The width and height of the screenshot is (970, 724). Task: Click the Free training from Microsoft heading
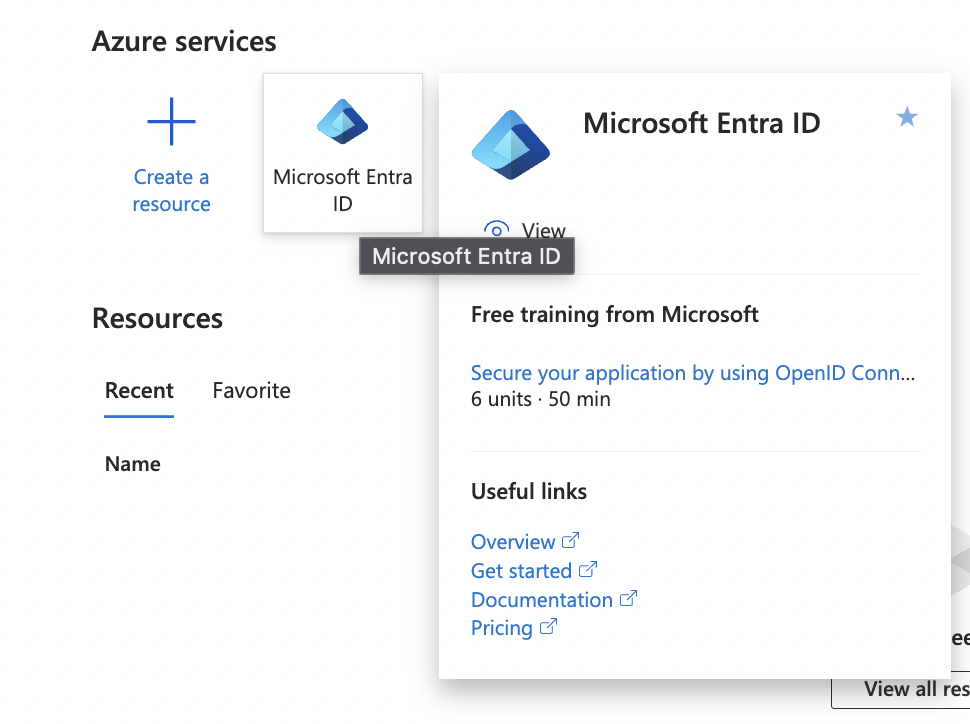(614, 314)
